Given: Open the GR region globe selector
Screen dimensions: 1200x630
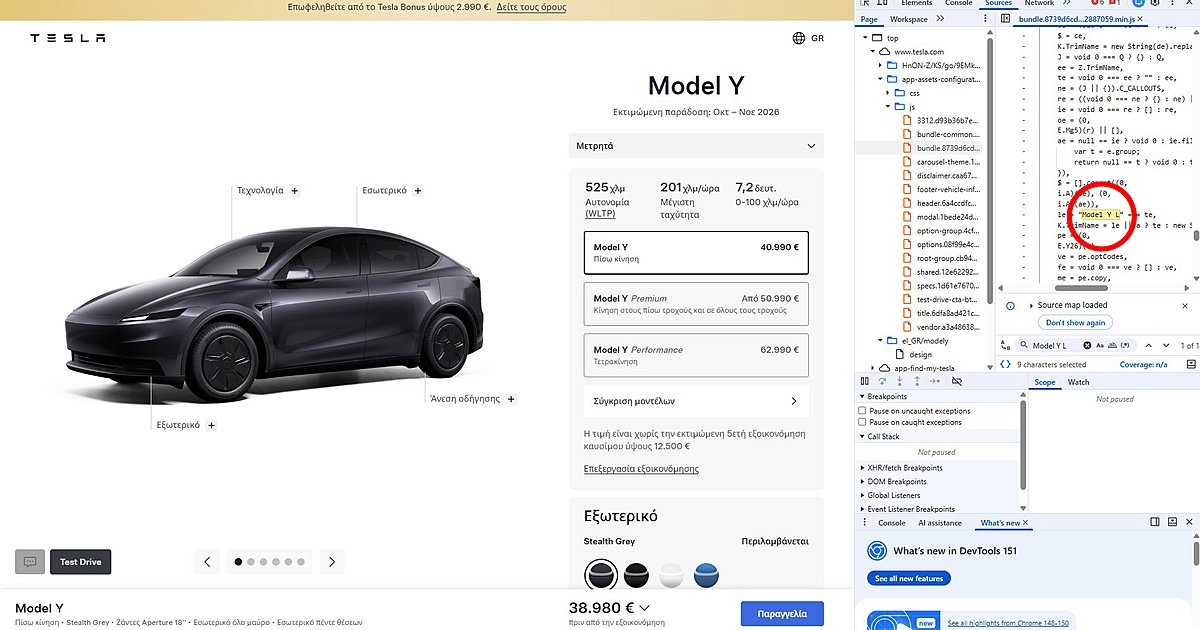Looking at the screenshot, I should click(x=808, y=38).
